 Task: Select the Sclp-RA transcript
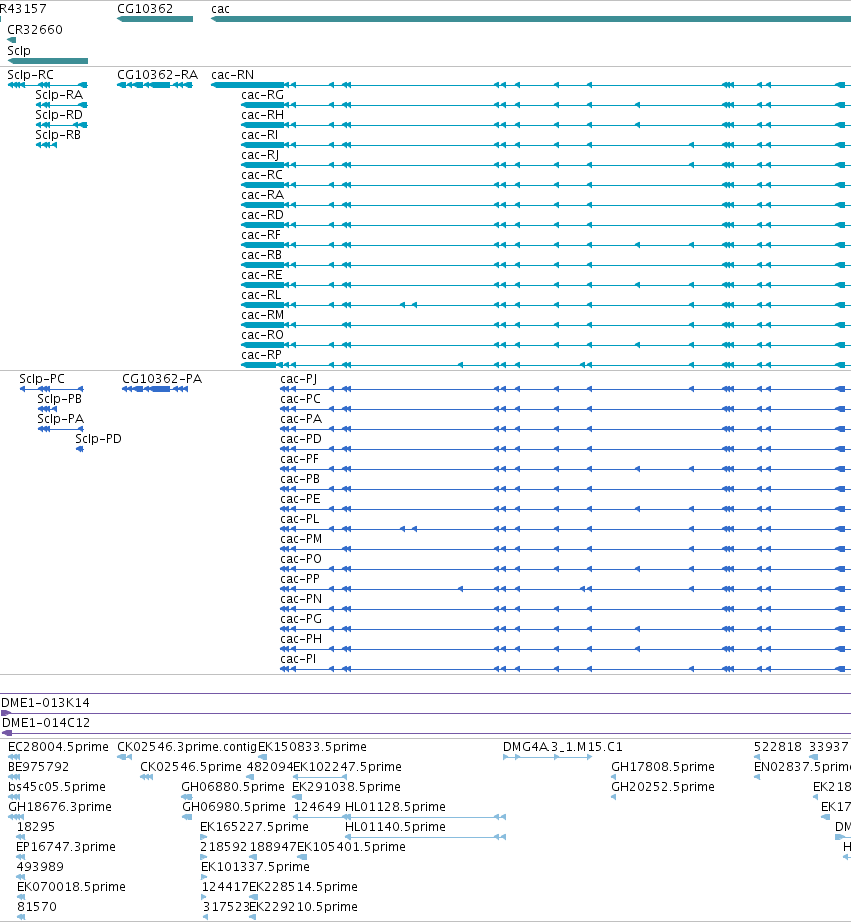pos(61,105)
